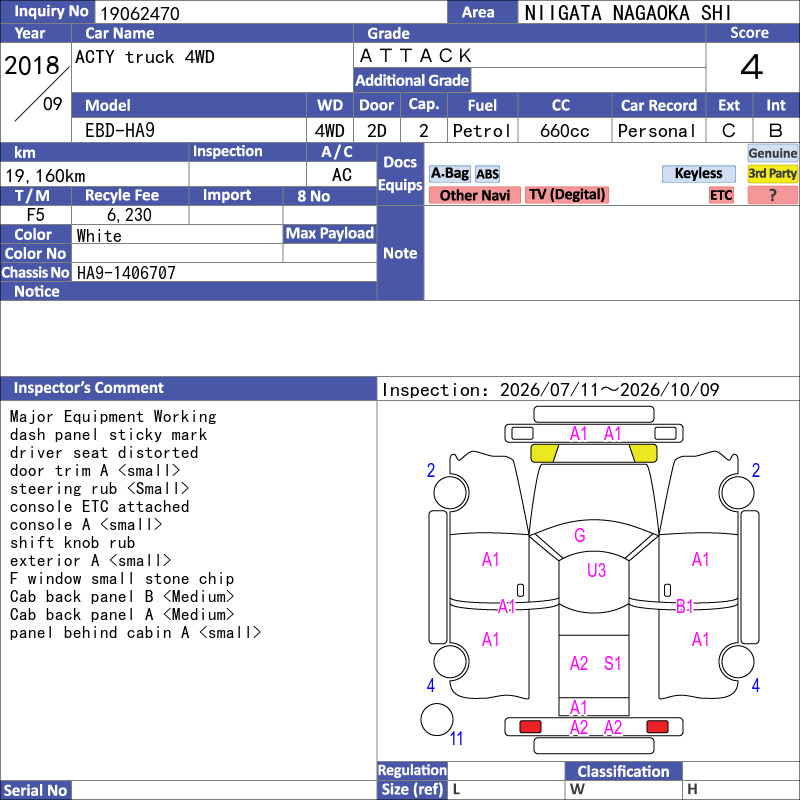Click the G mark on the windshield
Image resolution: width=800 pixels, height=800 pixels.
(x=580, y=535)
